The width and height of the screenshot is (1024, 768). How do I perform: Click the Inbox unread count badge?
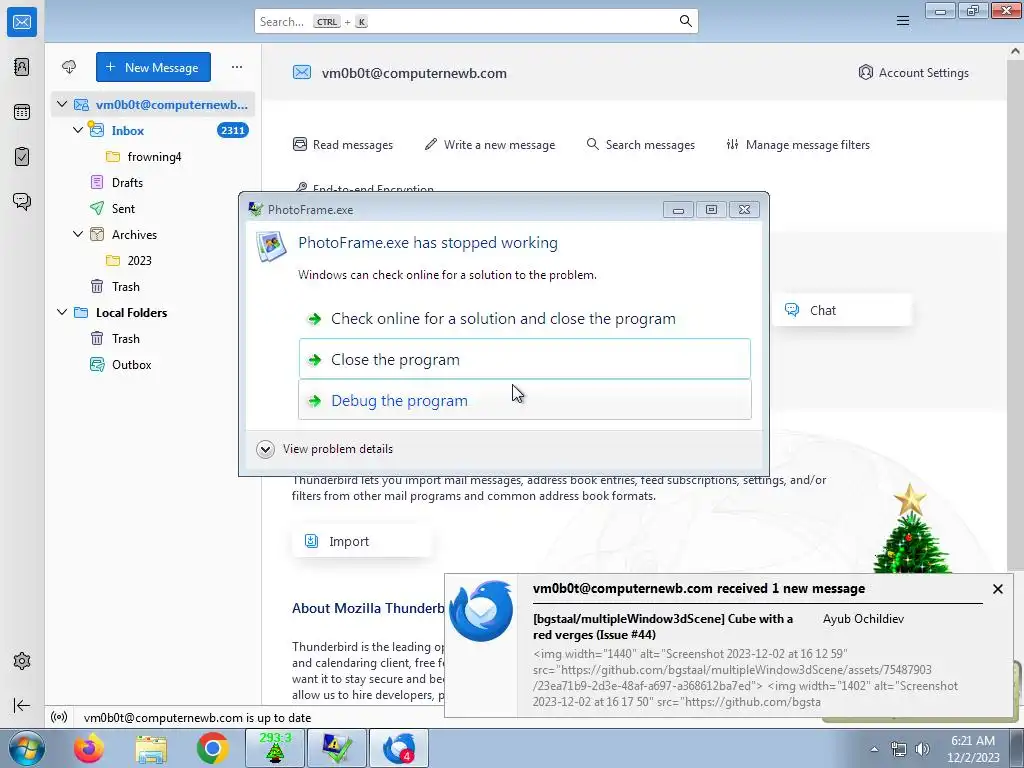pos(232,130)
